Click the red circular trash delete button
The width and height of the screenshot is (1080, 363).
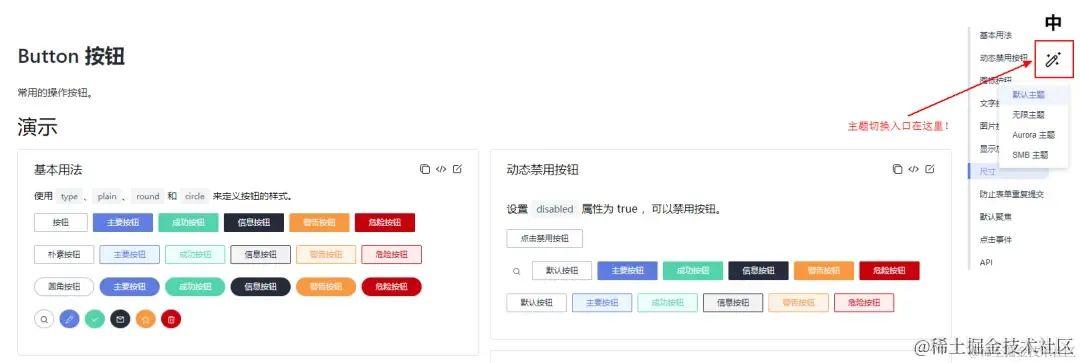pyautogui.click(x=172, y=319)
